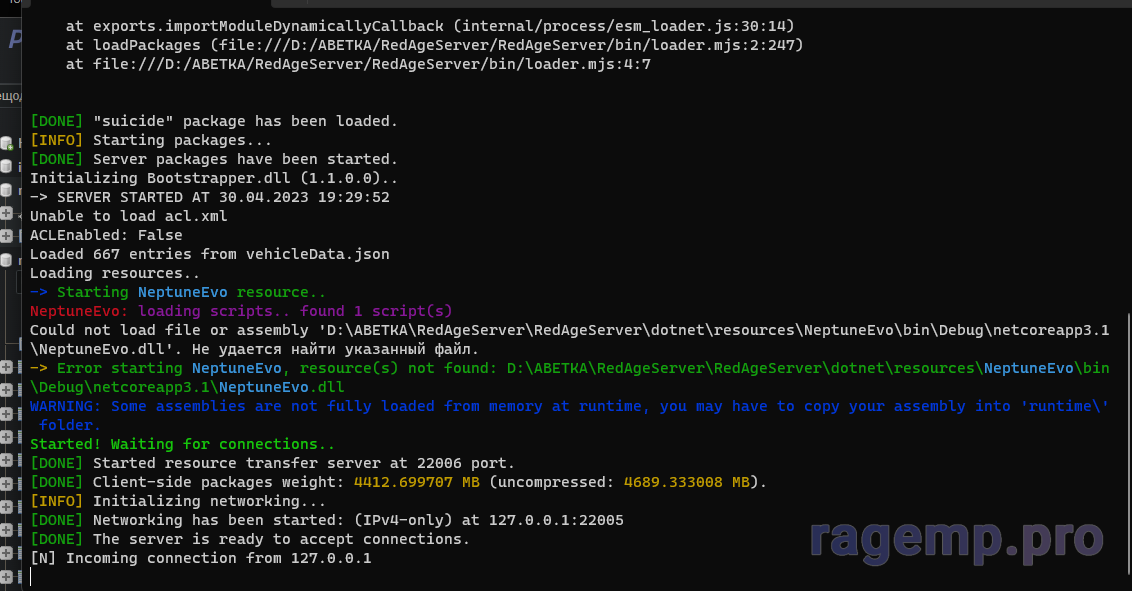Expand the node left of 'Error starting NeptuneEvo'
1132x591 pixels.
(6, 367)
